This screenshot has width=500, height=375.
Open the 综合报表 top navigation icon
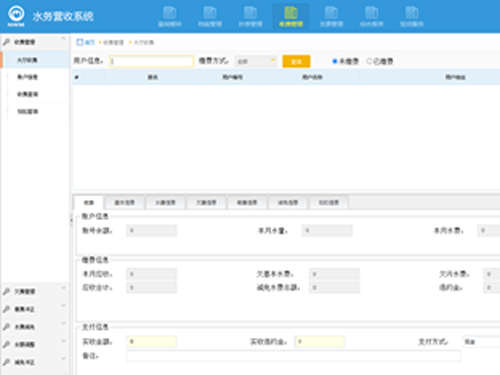coord(372,13)
